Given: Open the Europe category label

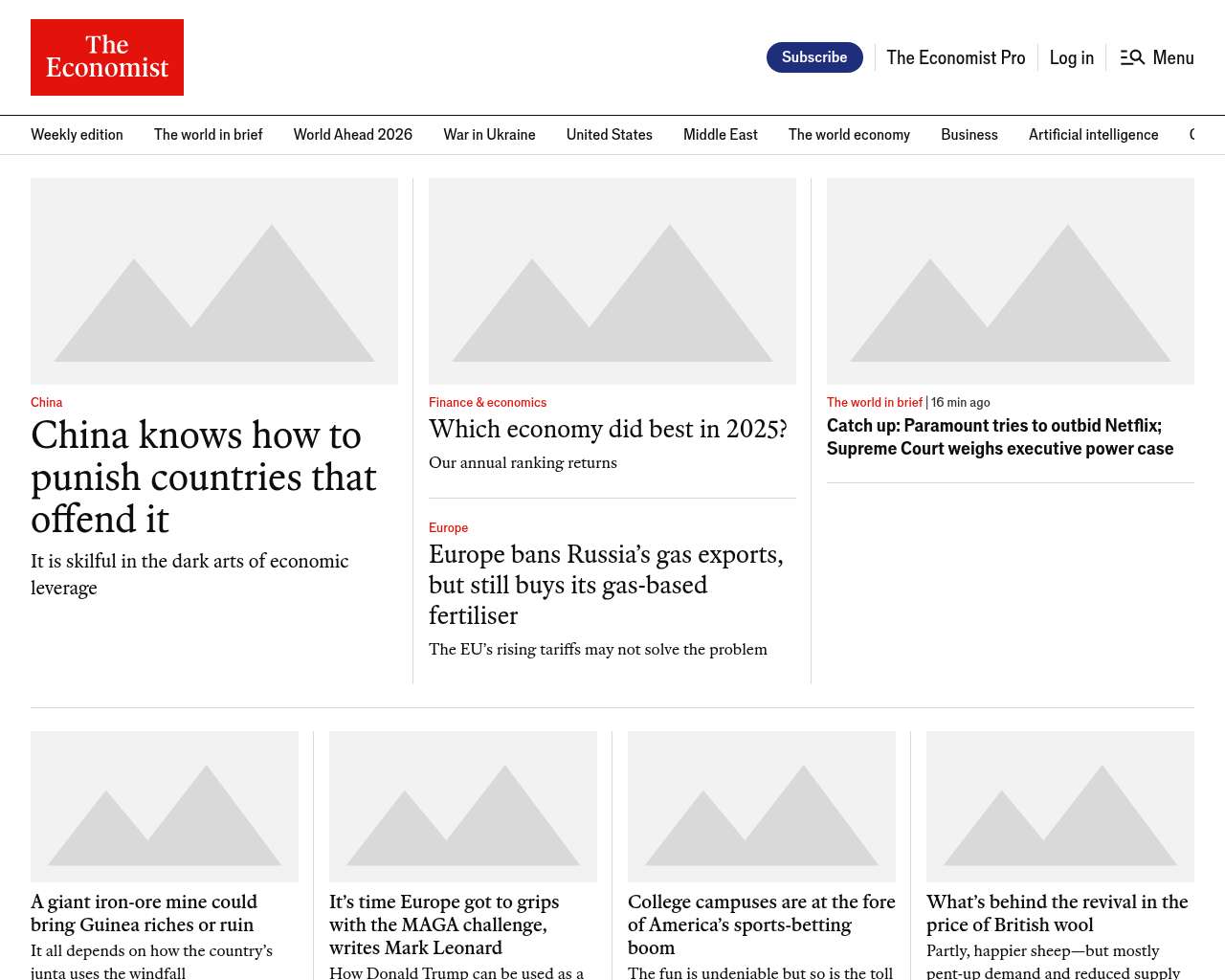Looking at the screenshot, I should [x=448, y=528].
